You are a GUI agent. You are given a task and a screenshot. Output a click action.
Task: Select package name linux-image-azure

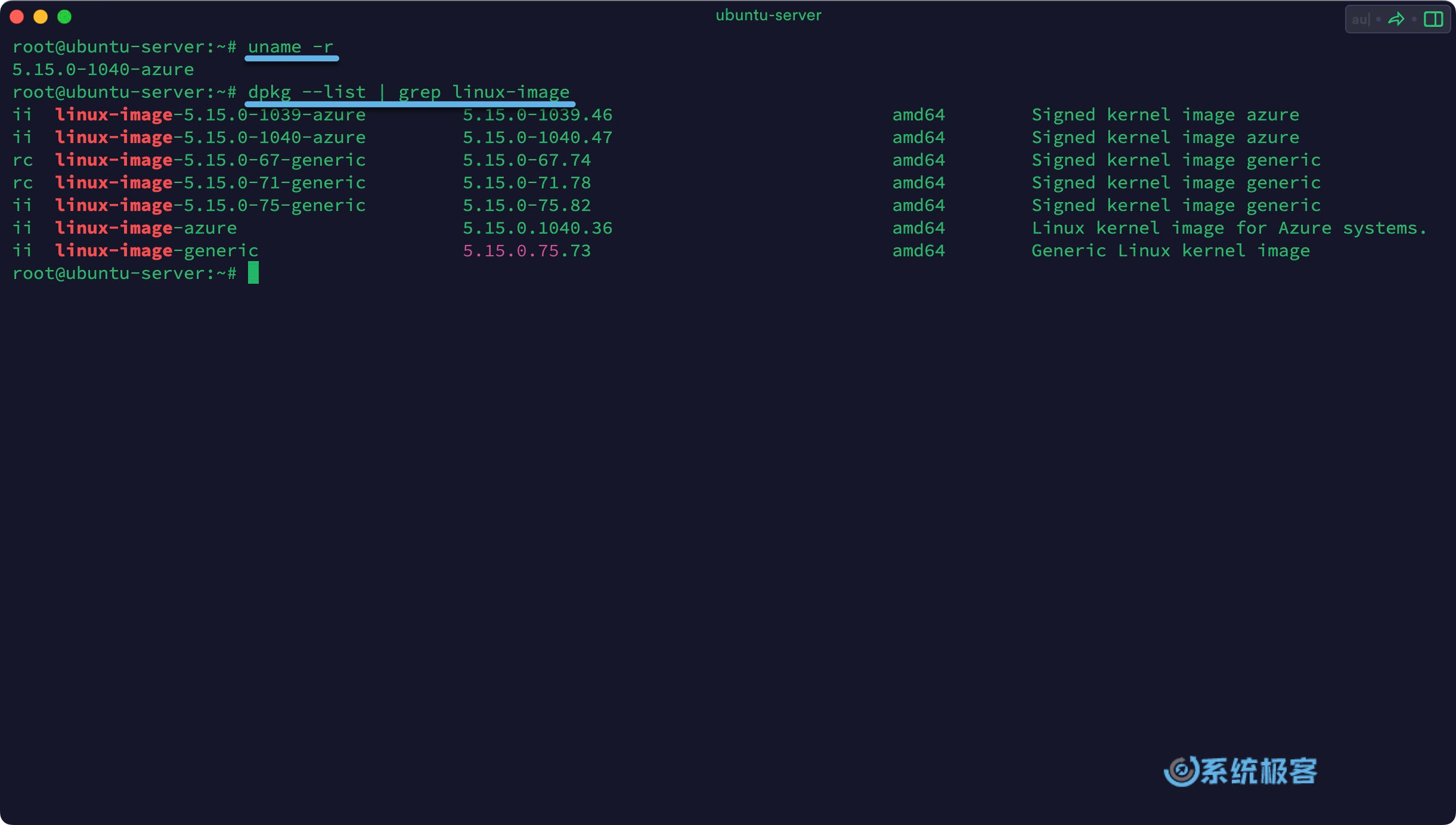click(146, 228)
